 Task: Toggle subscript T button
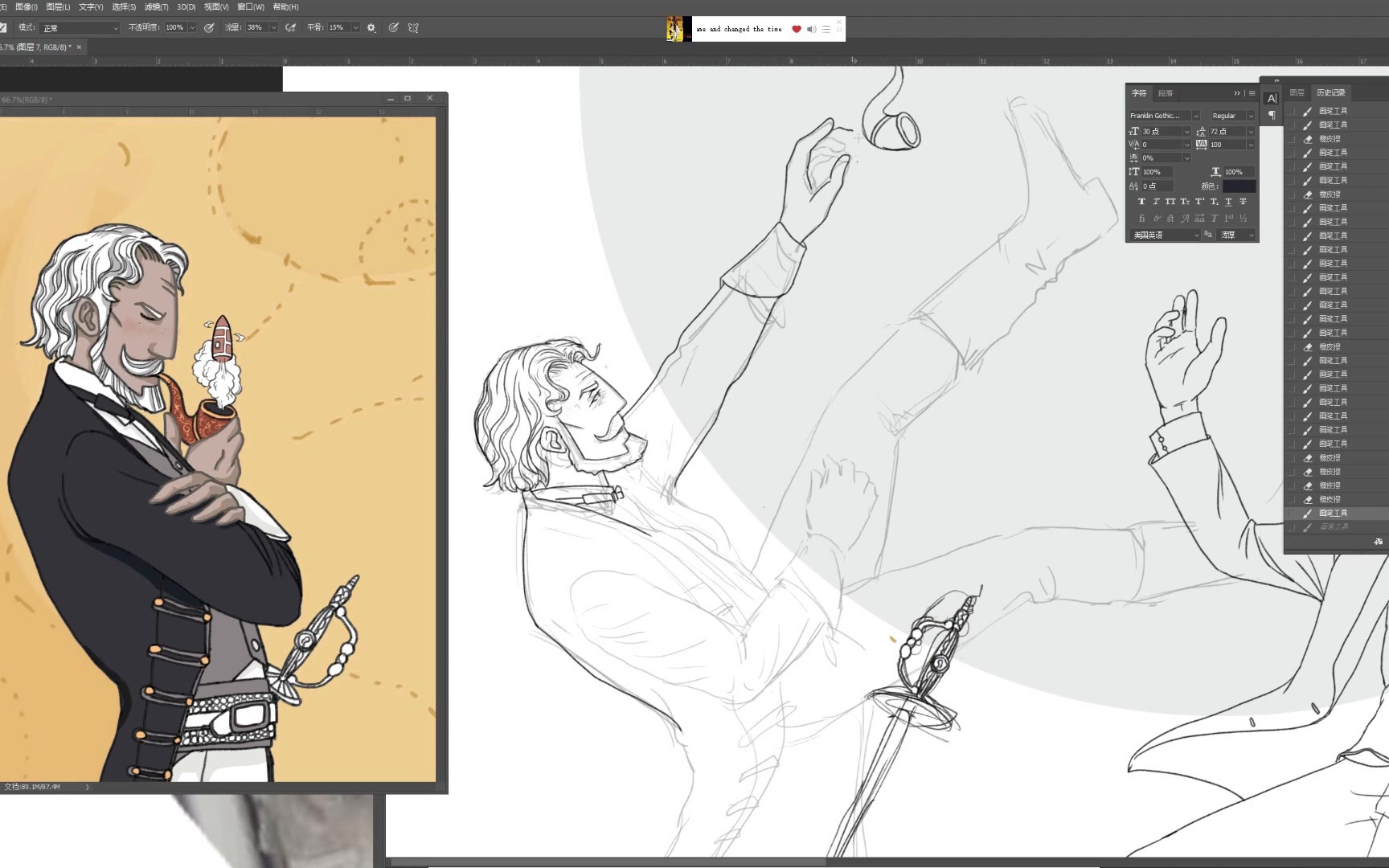click(1214, 202)
